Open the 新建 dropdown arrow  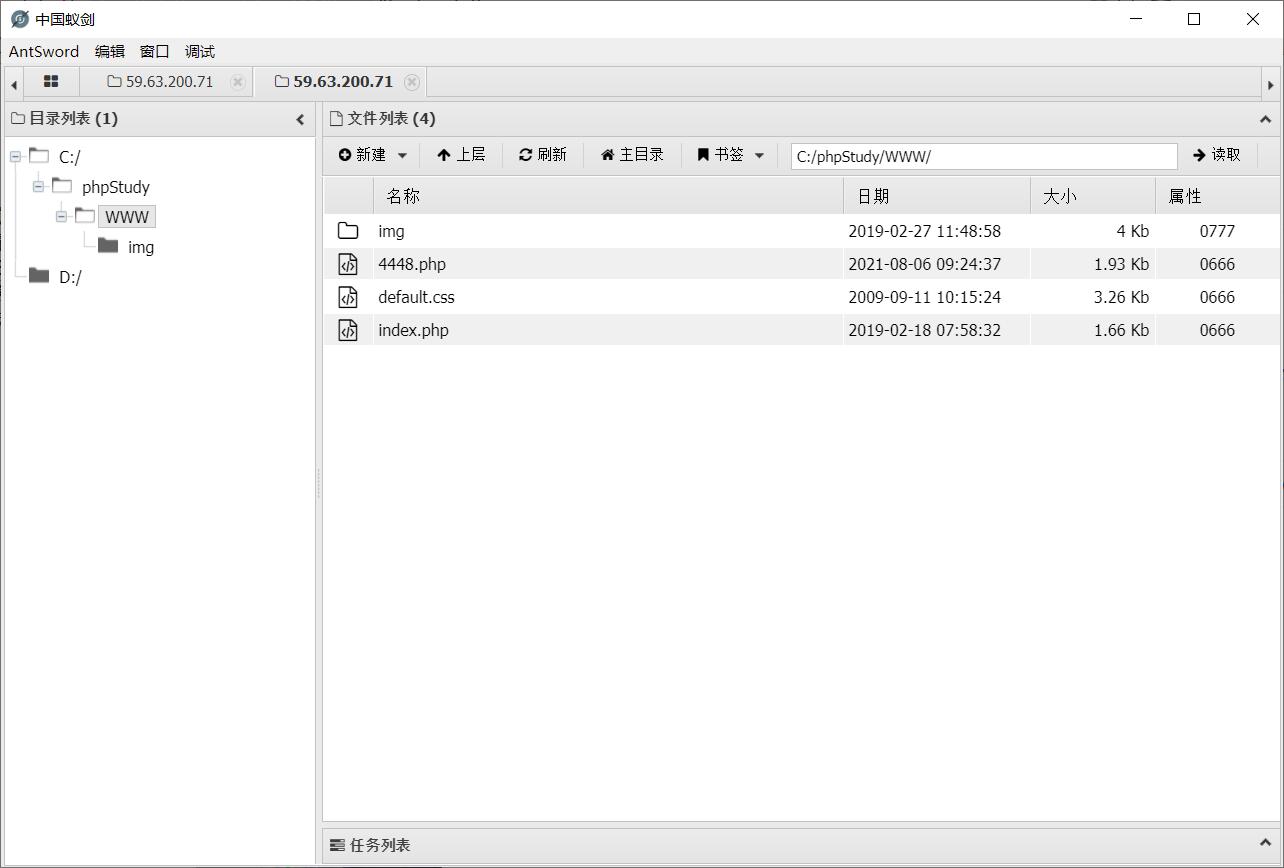click(402, 154)
